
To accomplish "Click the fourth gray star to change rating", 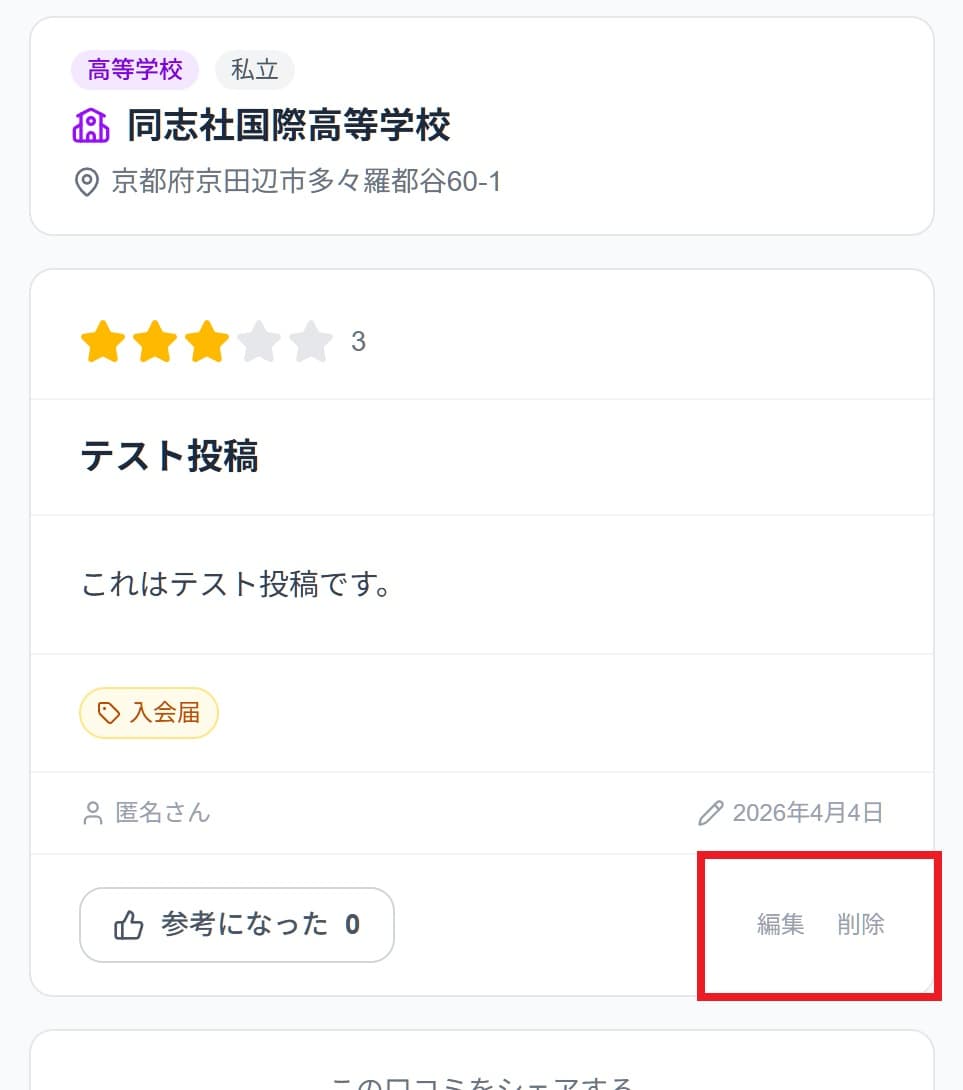I will [x=260, y=342].
